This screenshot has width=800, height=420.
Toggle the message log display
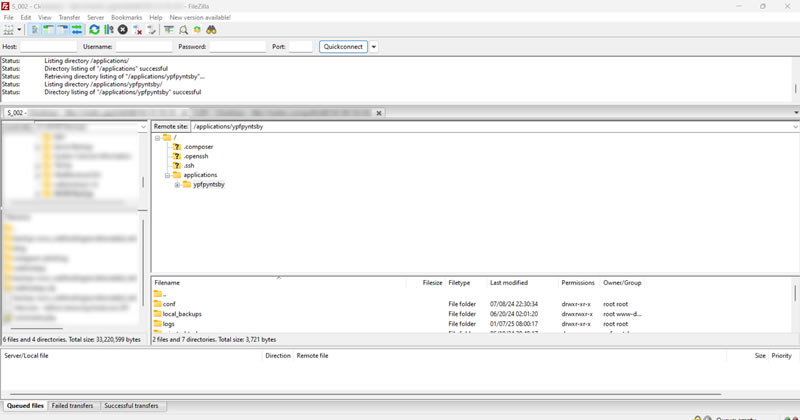35,30
